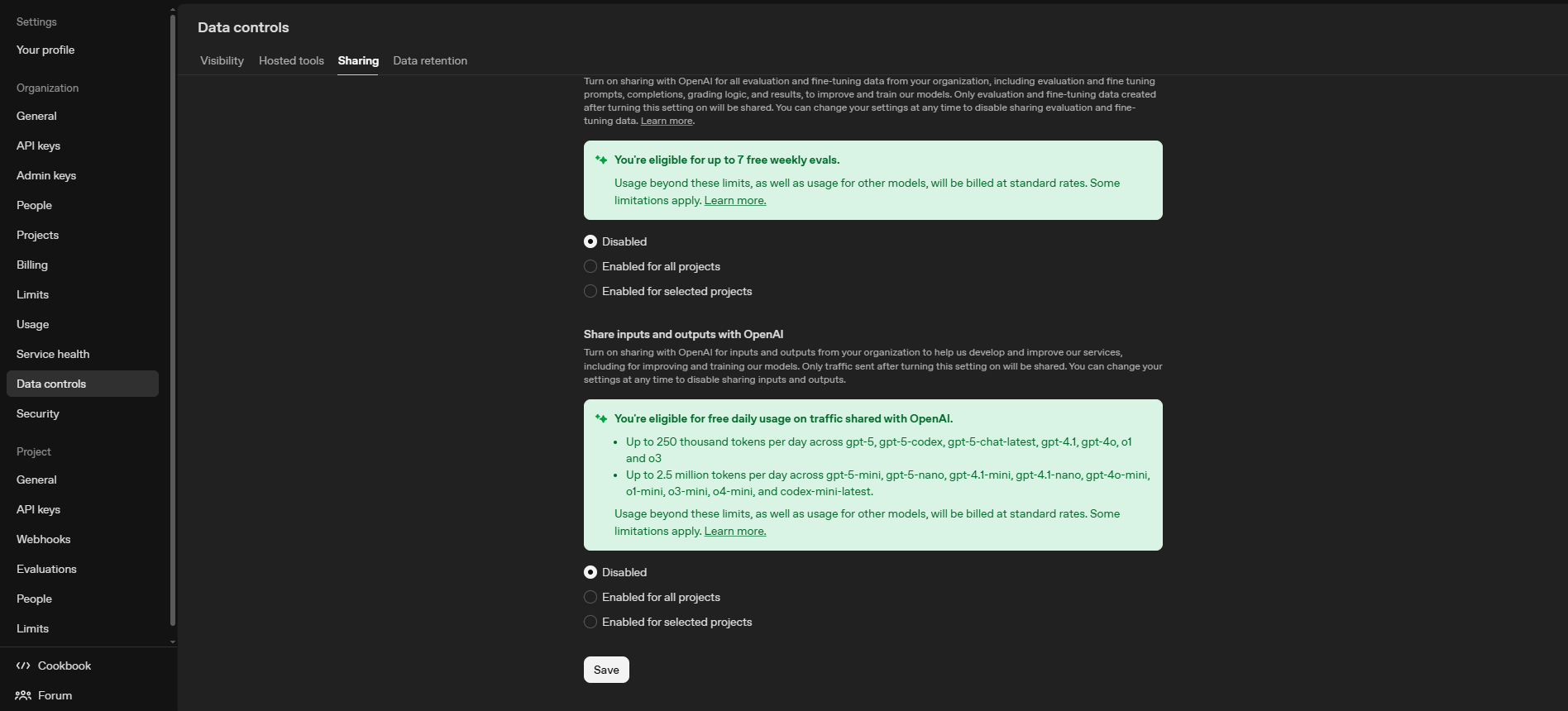
Task: Go to Organization API keys settings
Action: pyautogui.click(x=37, y=146)
